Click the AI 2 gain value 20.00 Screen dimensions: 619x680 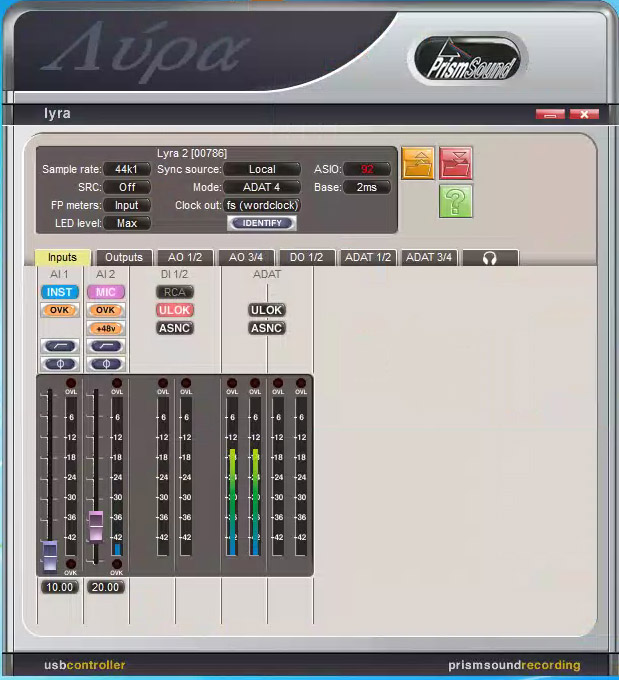pyautogui.click(x=106, y=587)
